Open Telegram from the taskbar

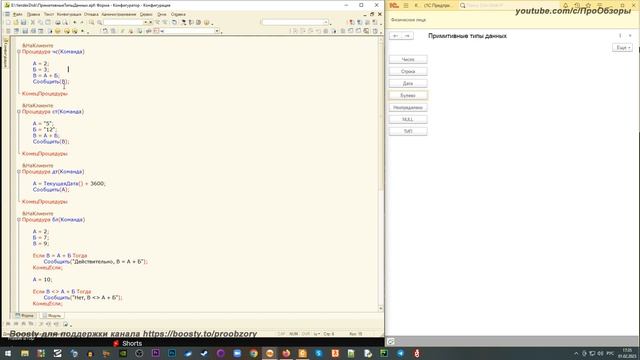(x=400, y=353)
